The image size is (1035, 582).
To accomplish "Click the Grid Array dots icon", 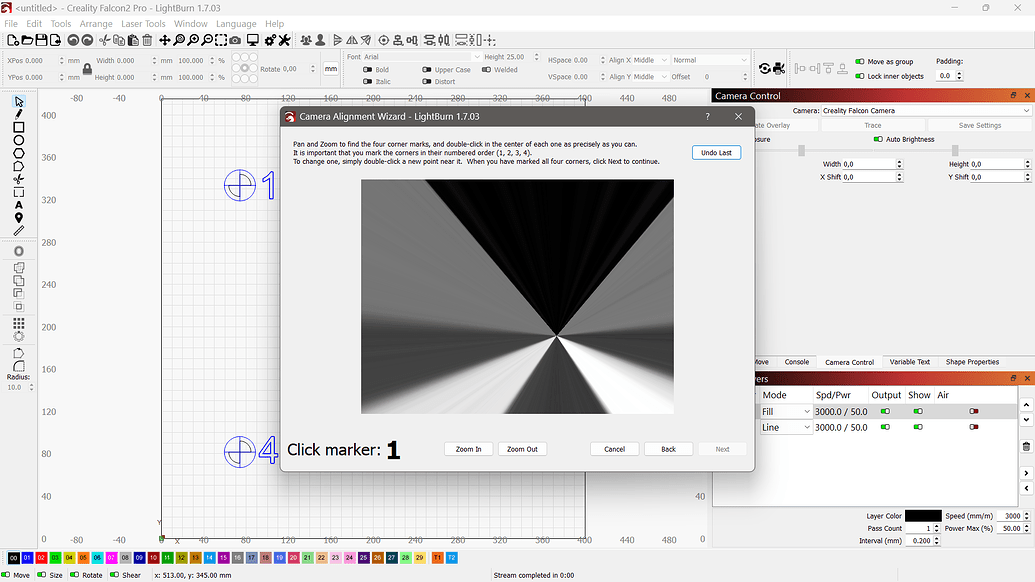I will pyautogui.click(x=18, y=323).
